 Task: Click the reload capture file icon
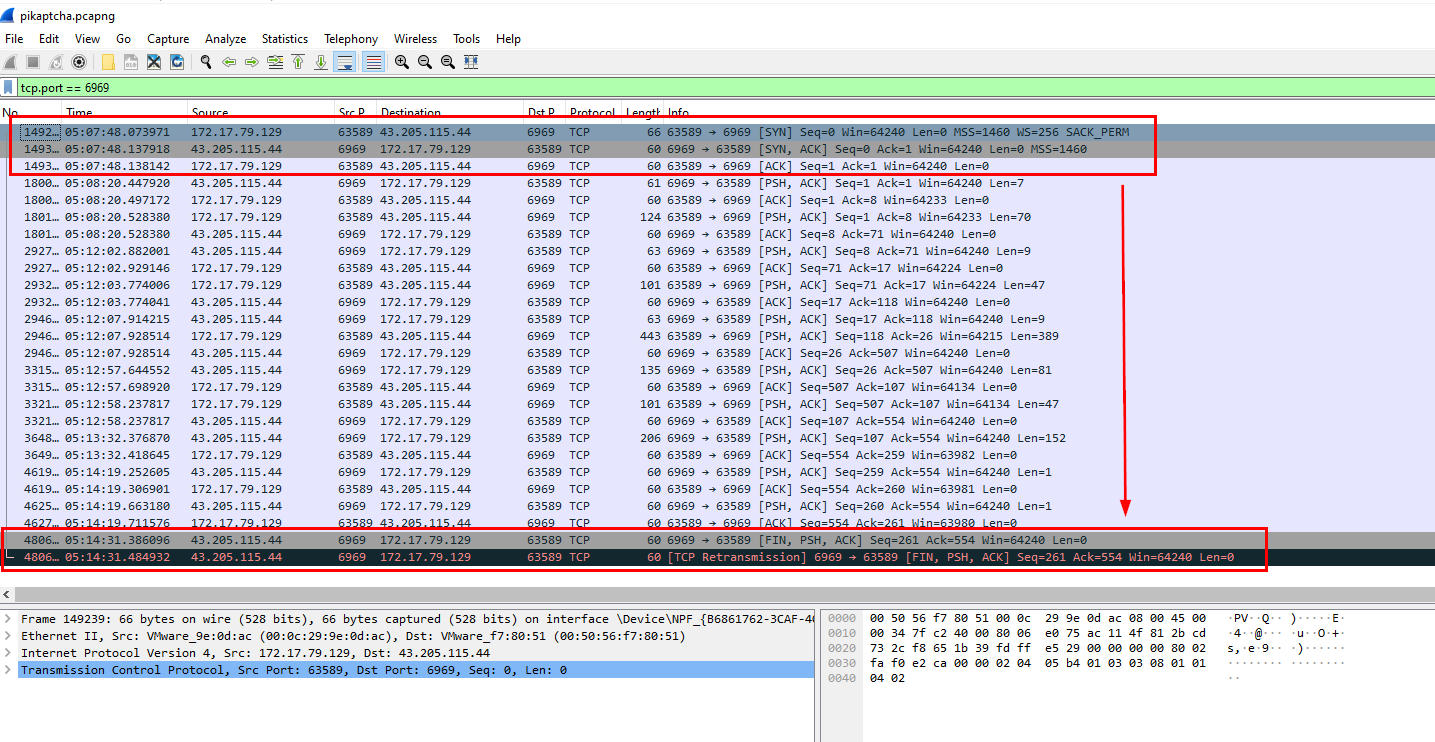click(x=177, y=62)
